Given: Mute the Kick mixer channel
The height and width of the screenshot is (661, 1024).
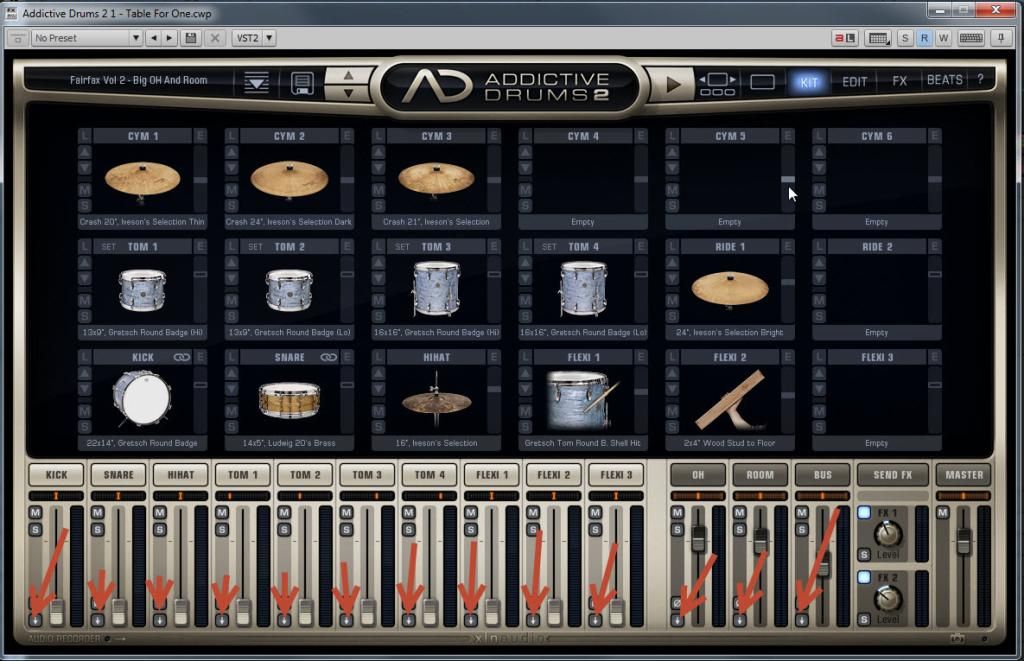Looking at the screenshot, I should pos(35,513).
